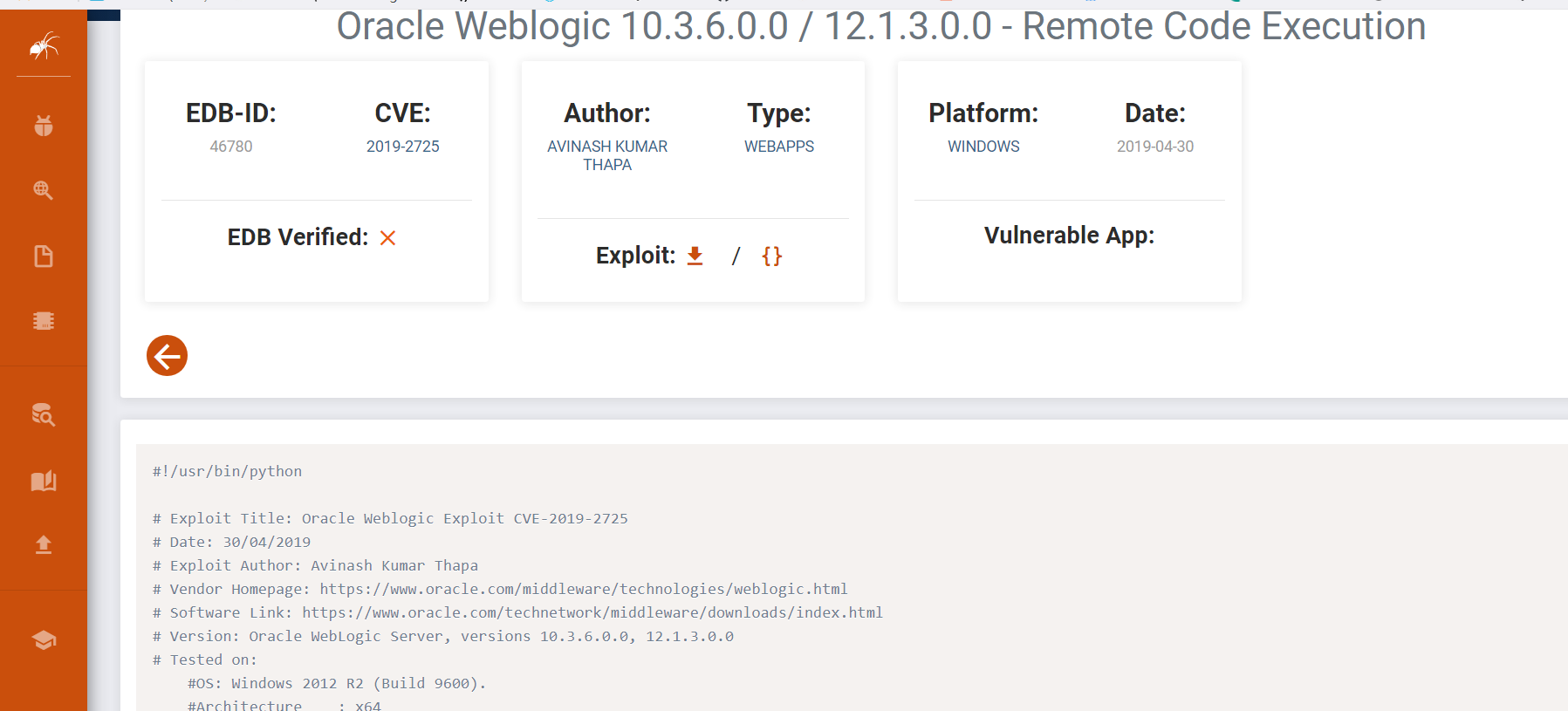Image resolution: width=1568 pixels, height=711 pixels.
Task: Click the Exploit Title comment line
Action: (x=390, y=518)
